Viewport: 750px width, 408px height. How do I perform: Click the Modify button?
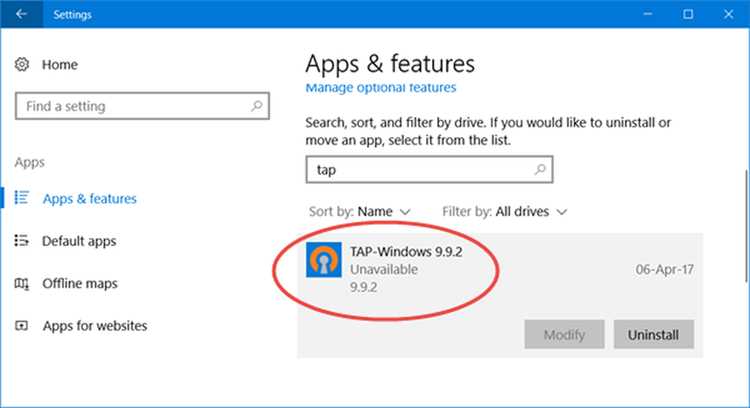click(564, 334)
